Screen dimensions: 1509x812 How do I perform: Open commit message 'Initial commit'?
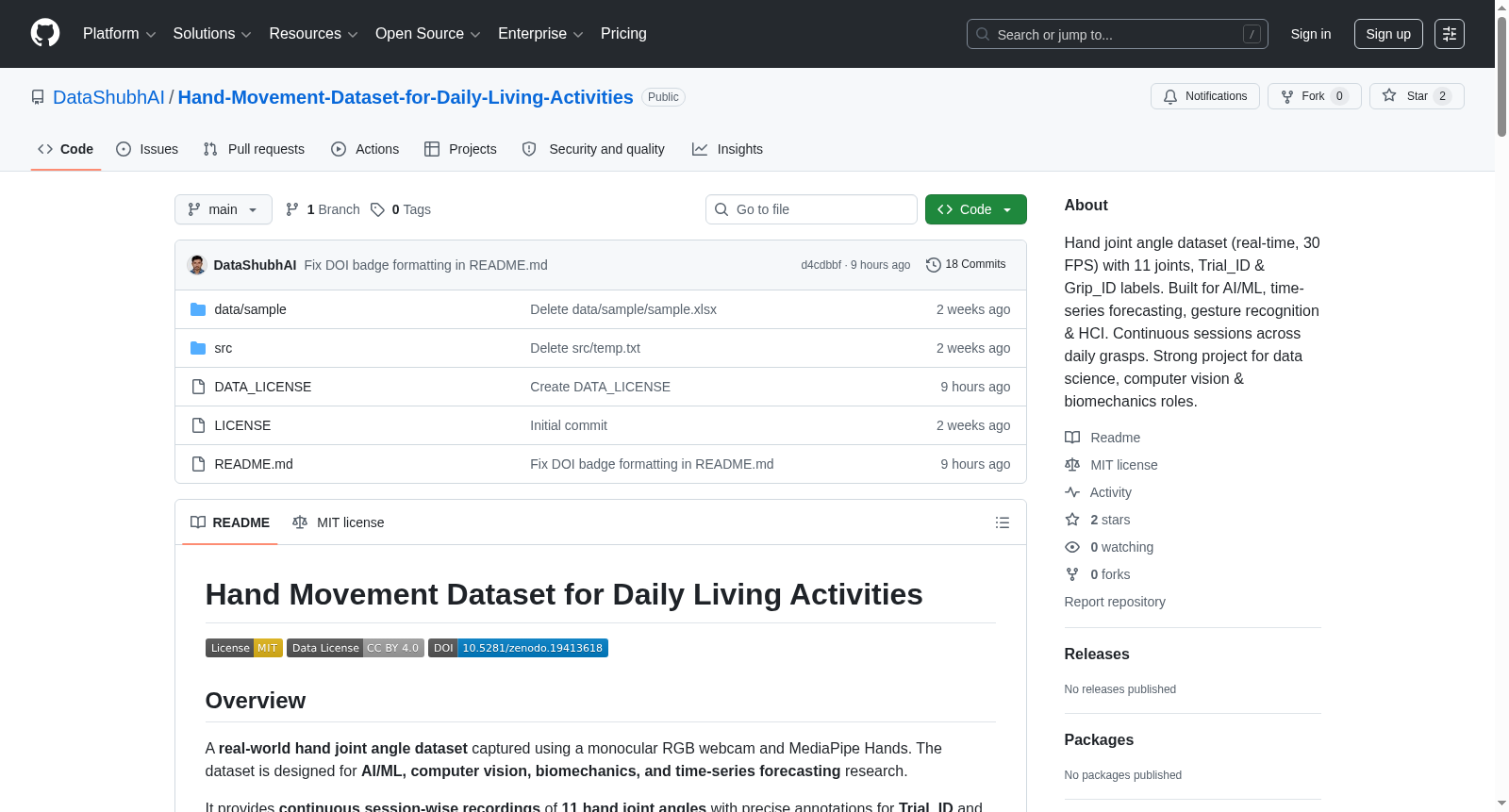click(x=569, y=425)
